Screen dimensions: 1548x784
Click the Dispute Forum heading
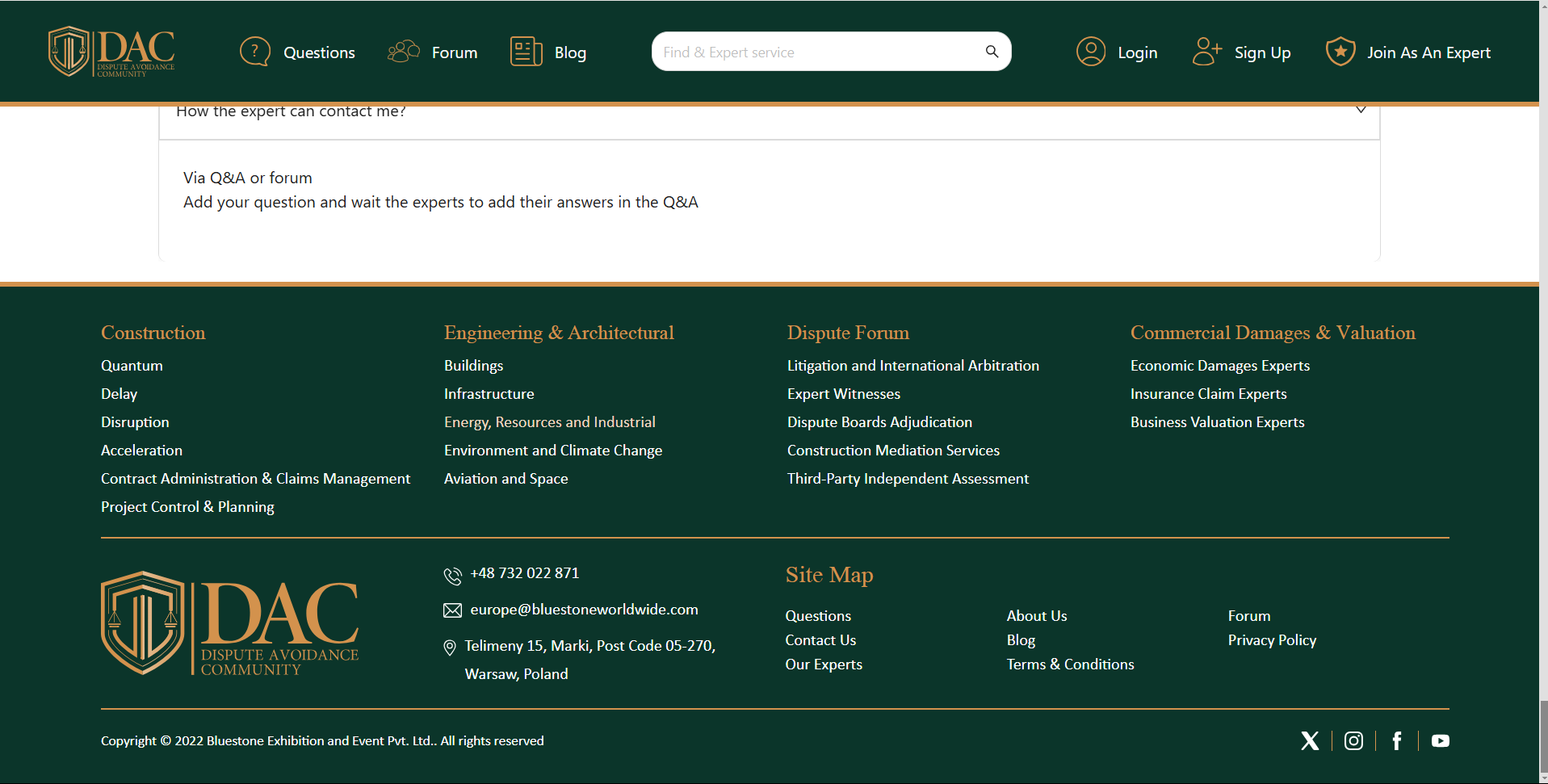pos(848,333)
